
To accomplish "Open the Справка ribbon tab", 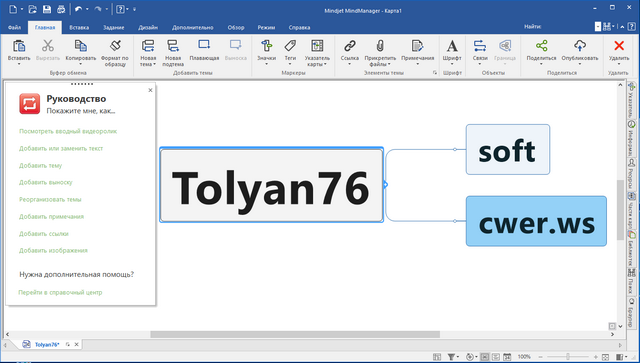I will click(x=299, y=27).
